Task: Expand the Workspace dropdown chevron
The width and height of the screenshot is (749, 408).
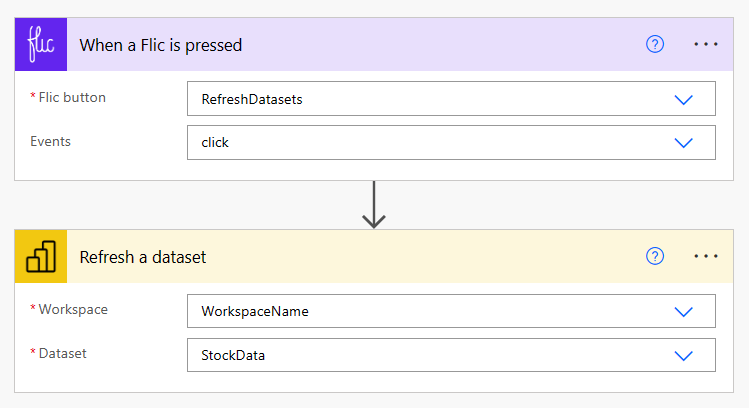Action: (684, 311)
